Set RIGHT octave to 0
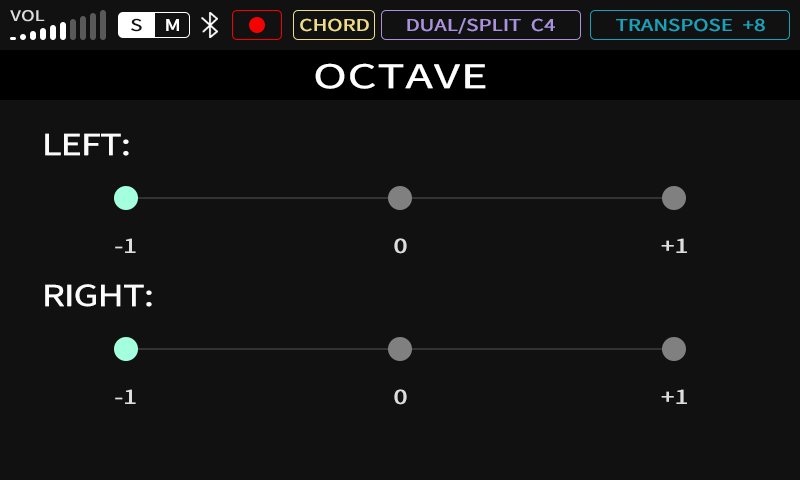Screen dimensions: 800x480 click(x=400, y=349)
